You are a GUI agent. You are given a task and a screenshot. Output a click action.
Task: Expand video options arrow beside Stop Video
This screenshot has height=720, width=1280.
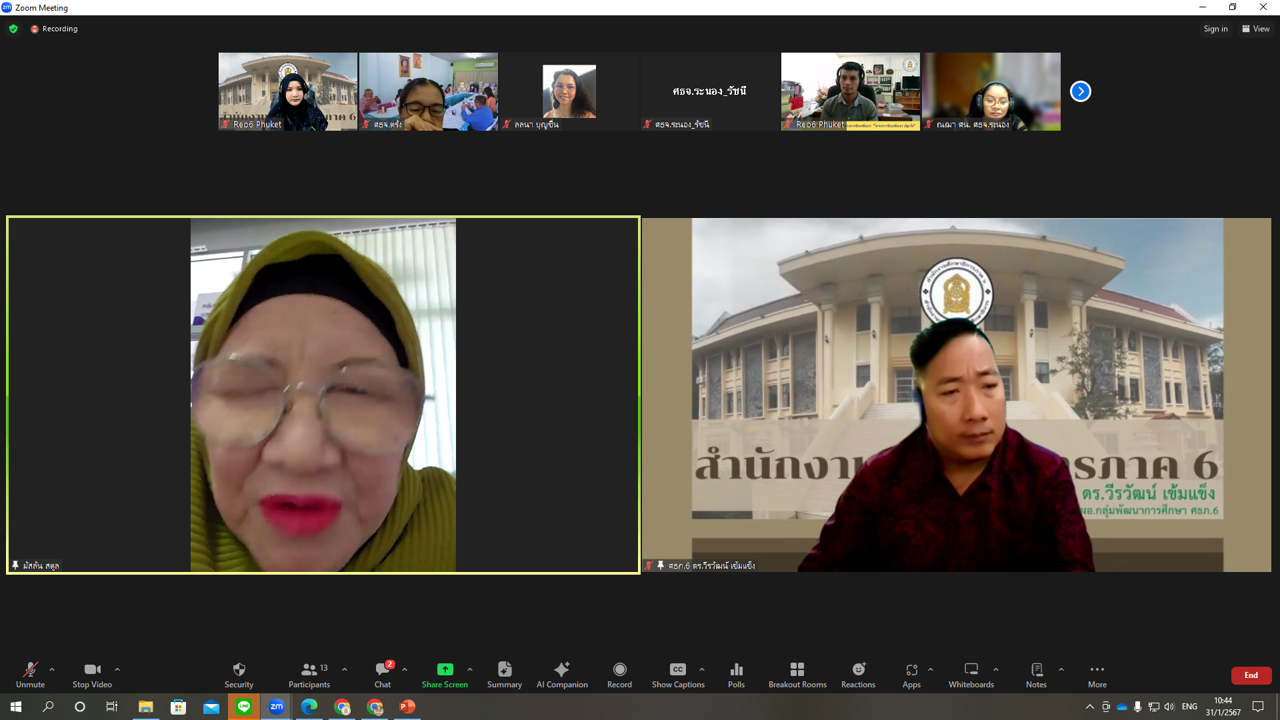coord(117,670)
